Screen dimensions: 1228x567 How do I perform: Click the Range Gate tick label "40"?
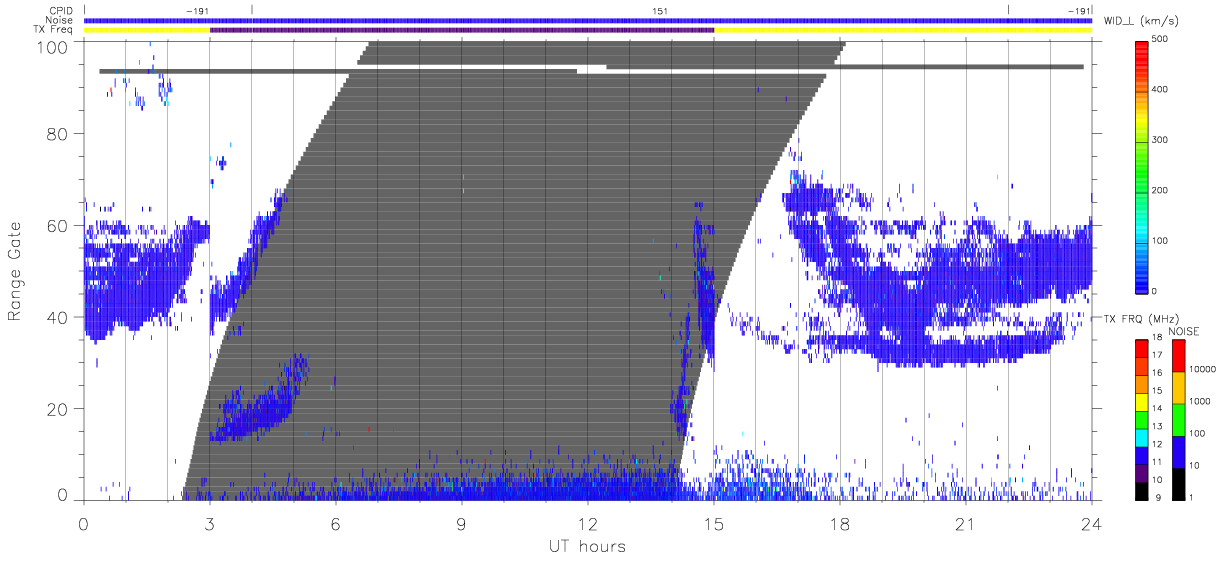point(58,317)
